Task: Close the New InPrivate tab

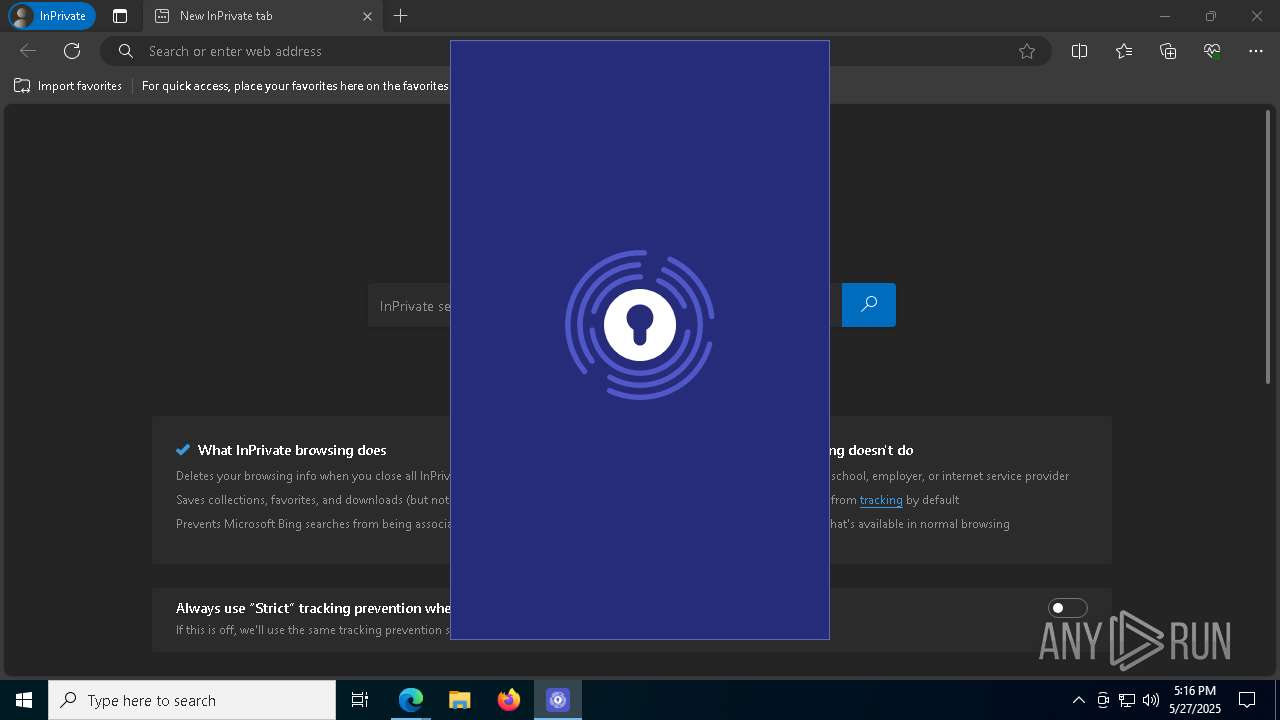Action: click(367, 16)
